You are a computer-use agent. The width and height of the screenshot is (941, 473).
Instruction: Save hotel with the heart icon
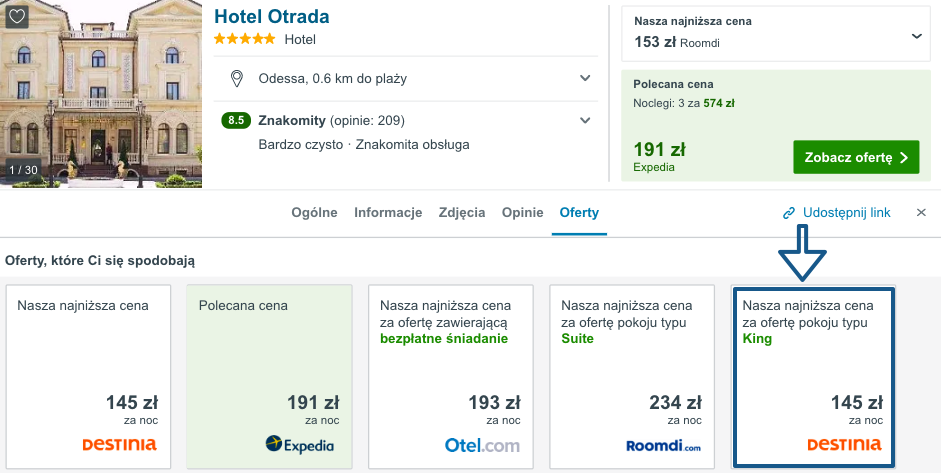coord(17,17)
